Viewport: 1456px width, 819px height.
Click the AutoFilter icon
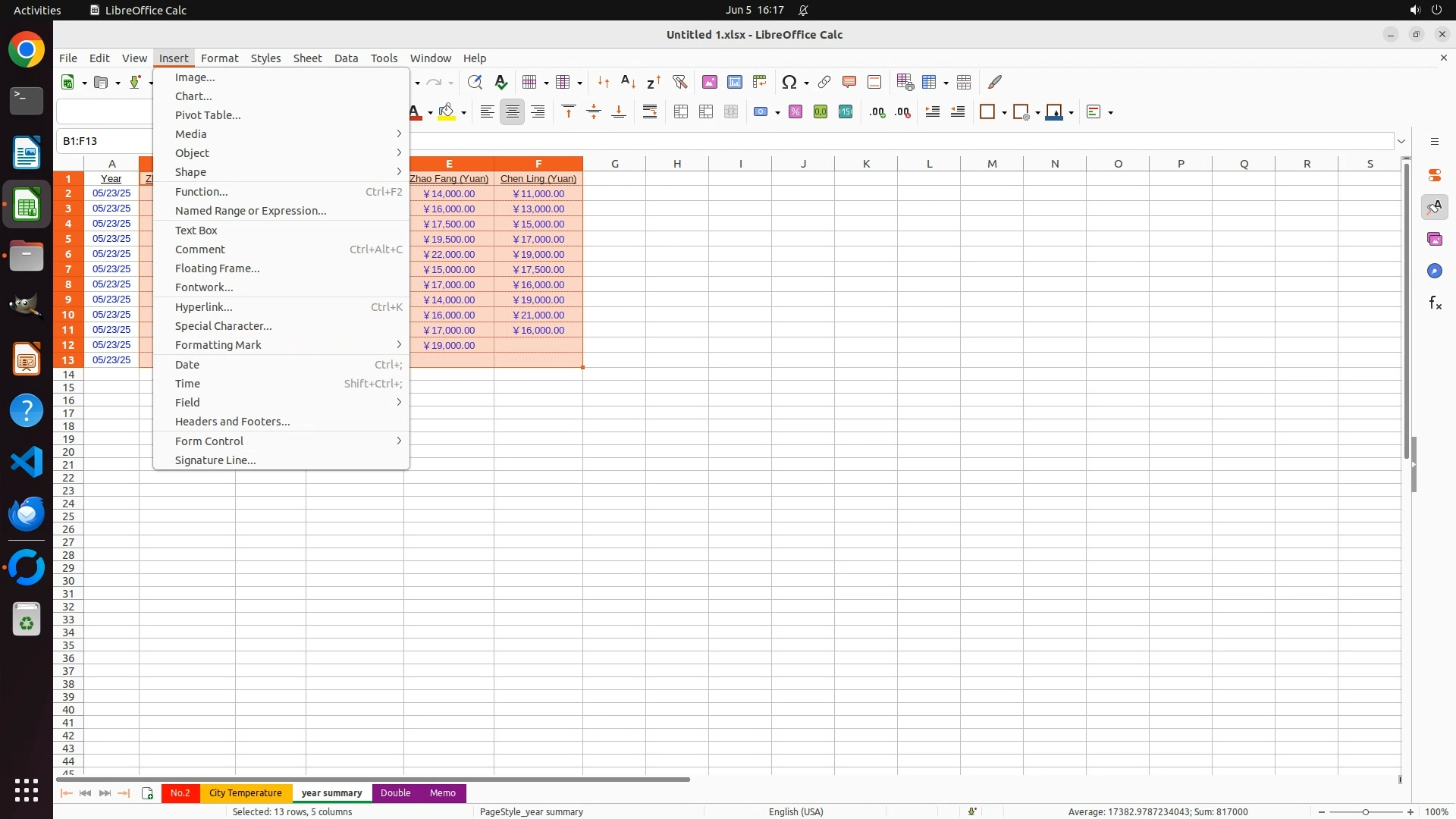(x=679, y=82)
